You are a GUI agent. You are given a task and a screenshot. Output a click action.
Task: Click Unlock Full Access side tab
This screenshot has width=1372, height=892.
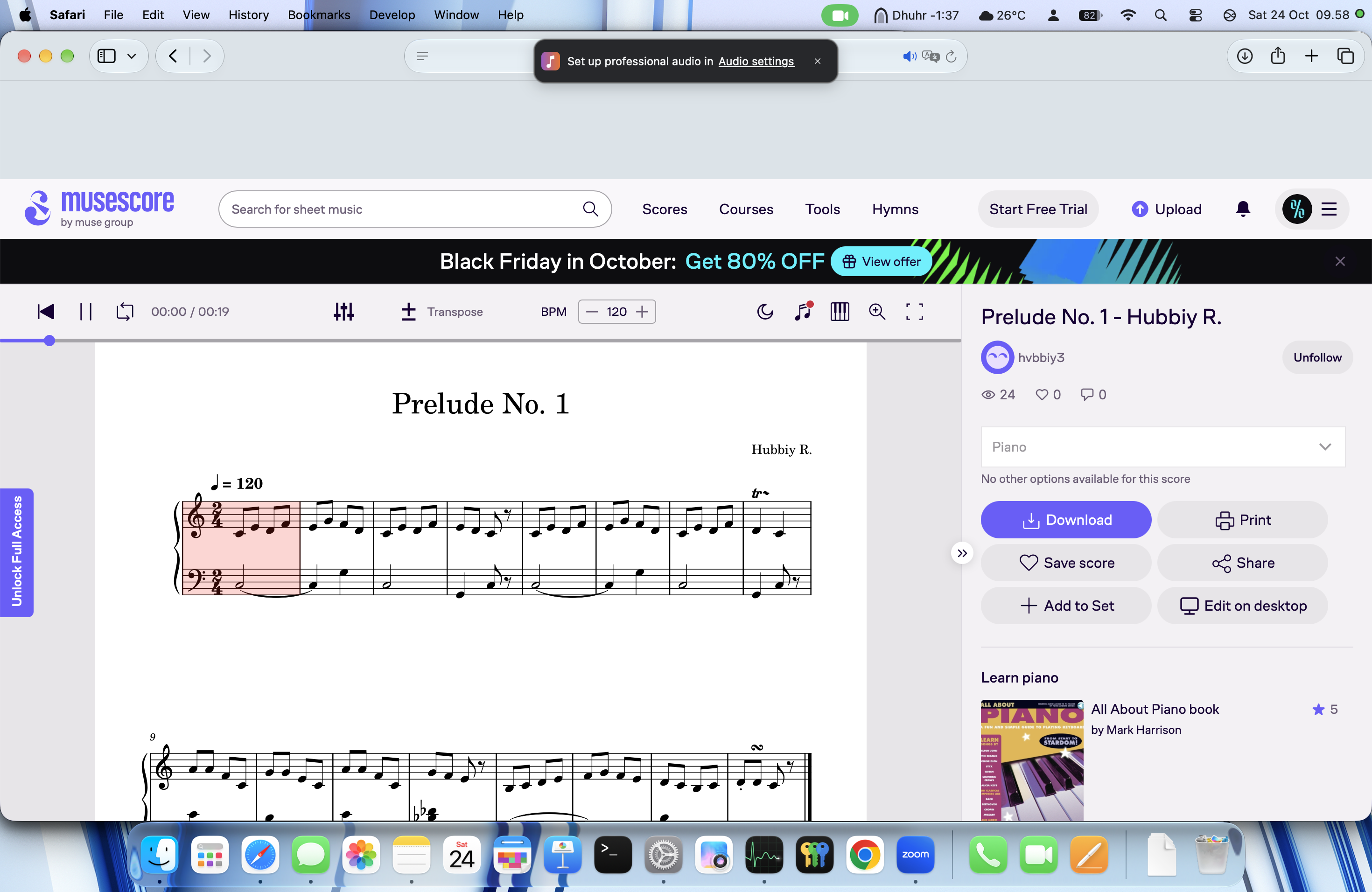point(17,552)
